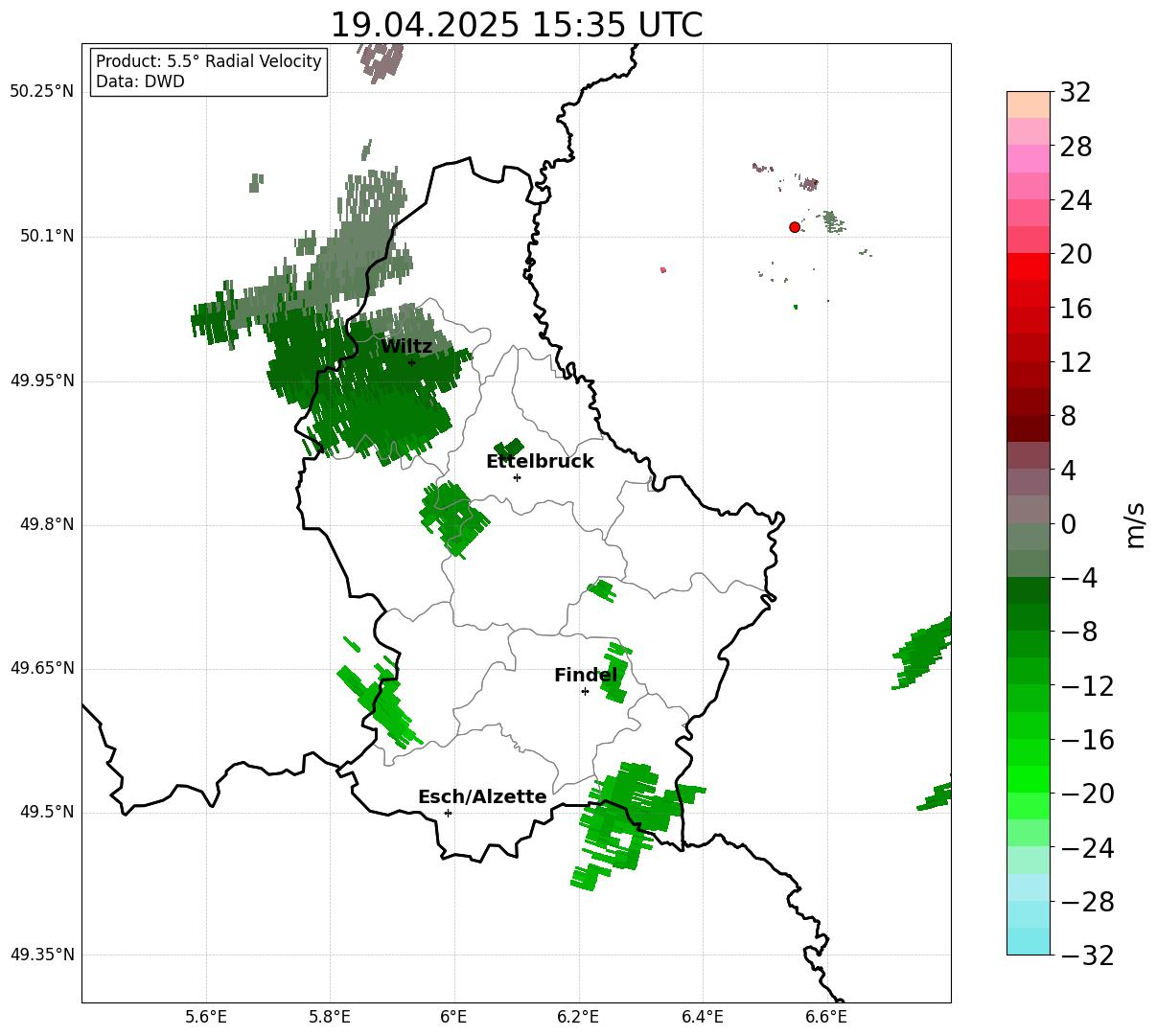
Task: Click the 50.1°N latitude tick label
Action: 46,236
